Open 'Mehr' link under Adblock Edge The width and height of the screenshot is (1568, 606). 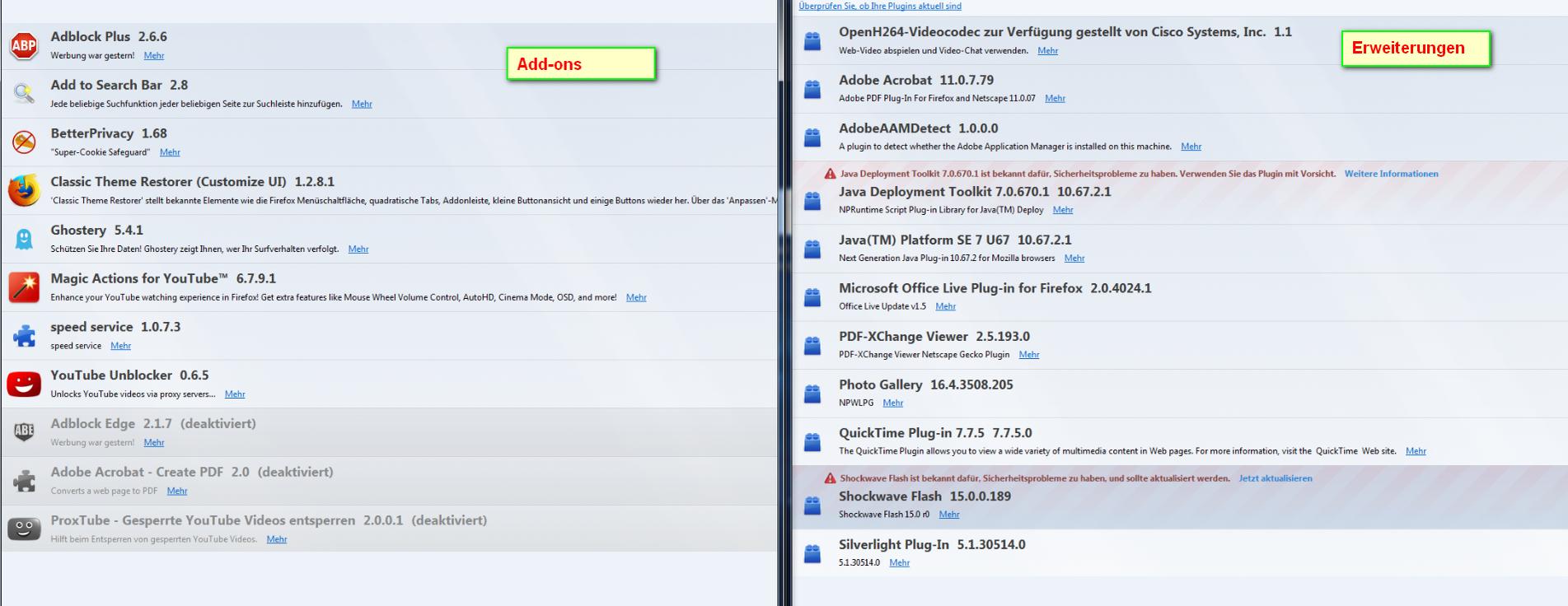pyautogui.click(x=154, y=443)
